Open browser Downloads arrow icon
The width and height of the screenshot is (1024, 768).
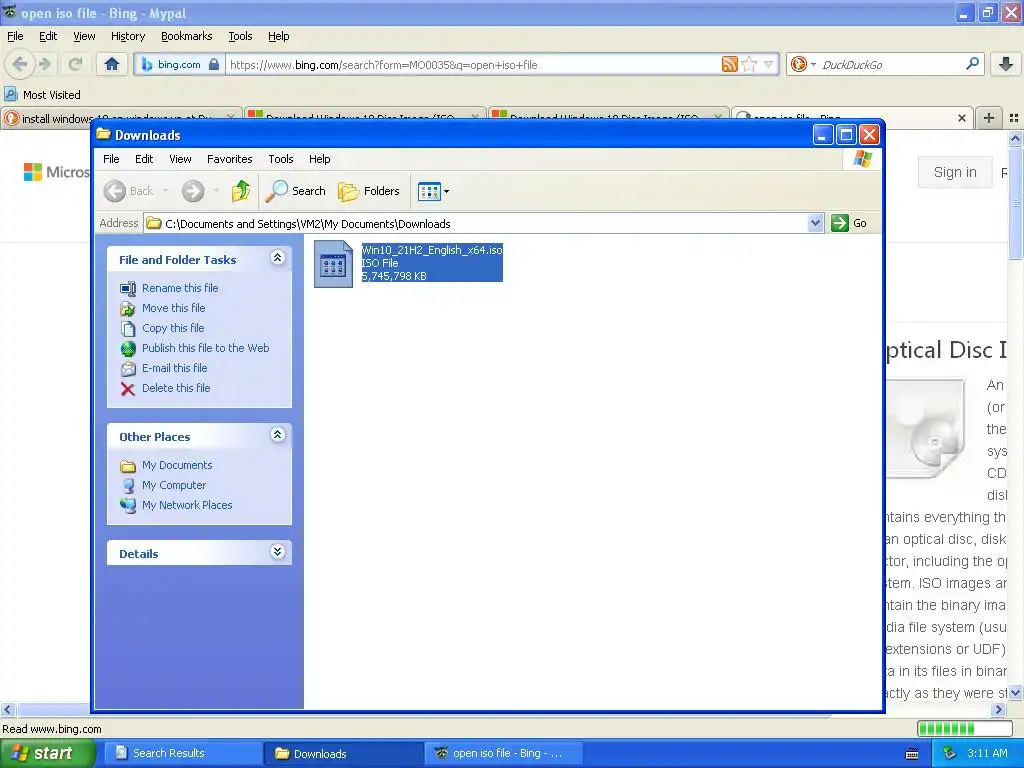pyautogui.click(x=1006, y=64)
